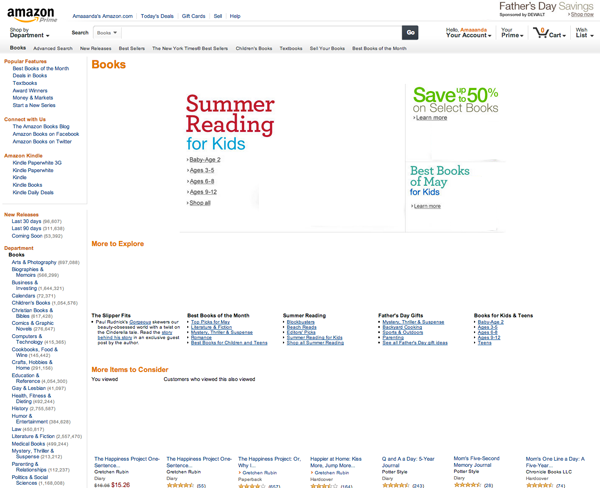Click the Amazon Prime logo
This screenshot has height=488, width=600.
tap(32, 15)
